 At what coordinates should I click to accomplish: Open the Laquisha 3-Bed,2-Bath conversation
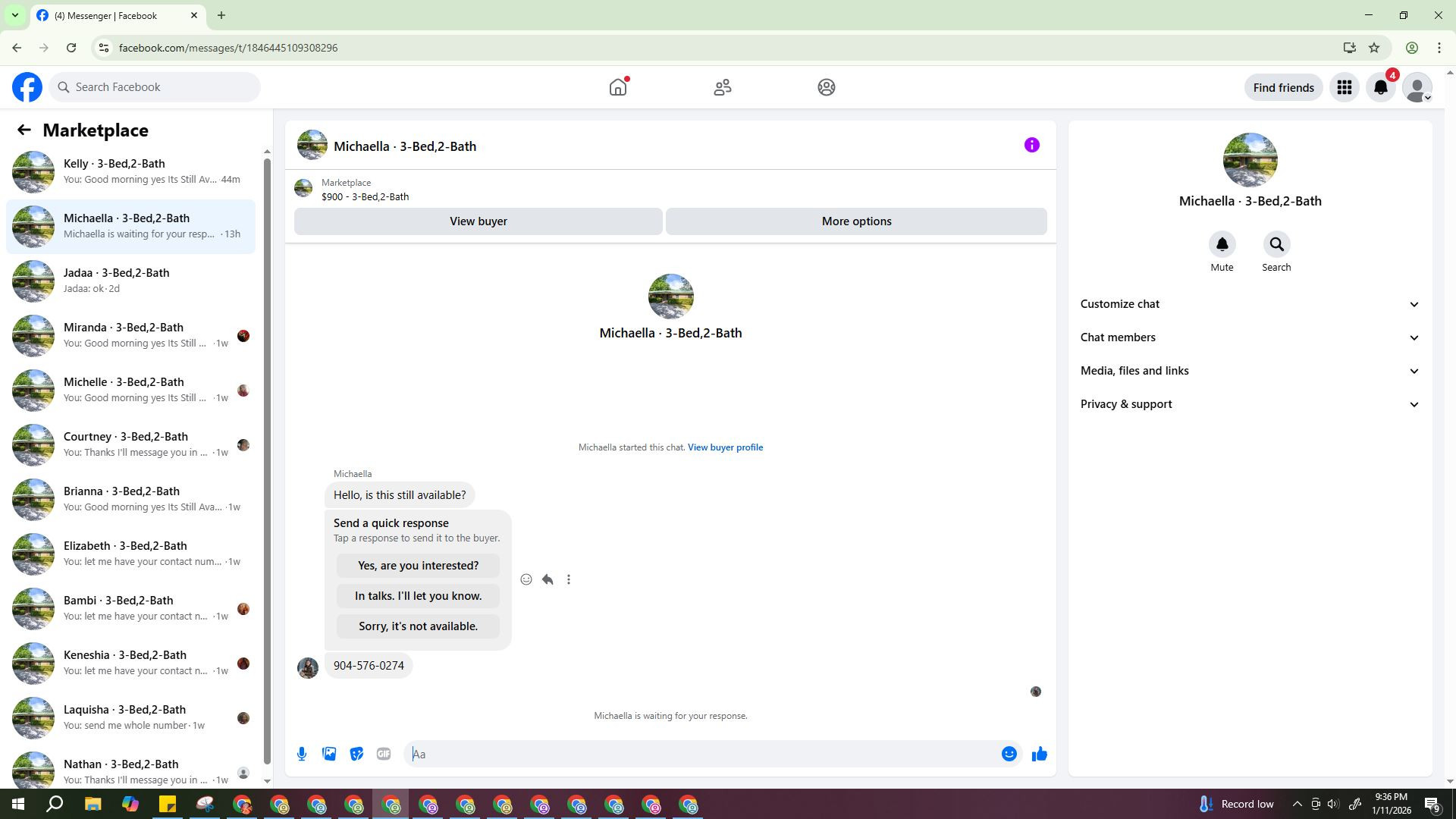pos(130,717)
